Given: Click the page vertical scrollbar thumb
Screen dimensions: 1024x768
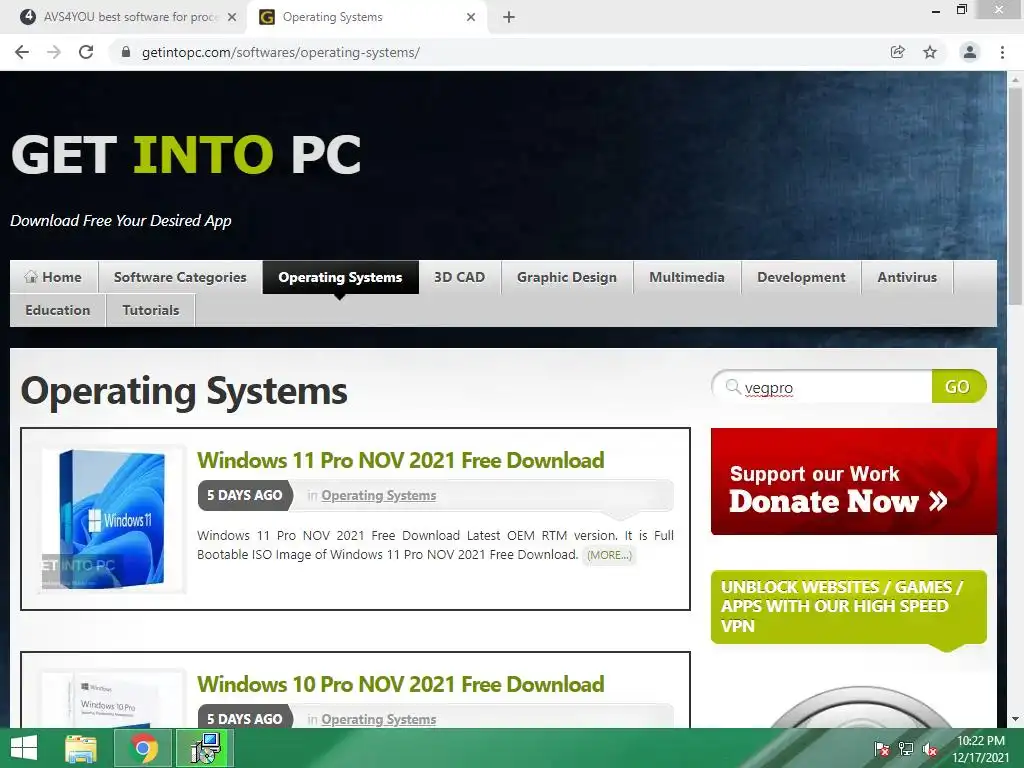Looking at the screenshot, I should [1015, 196].
